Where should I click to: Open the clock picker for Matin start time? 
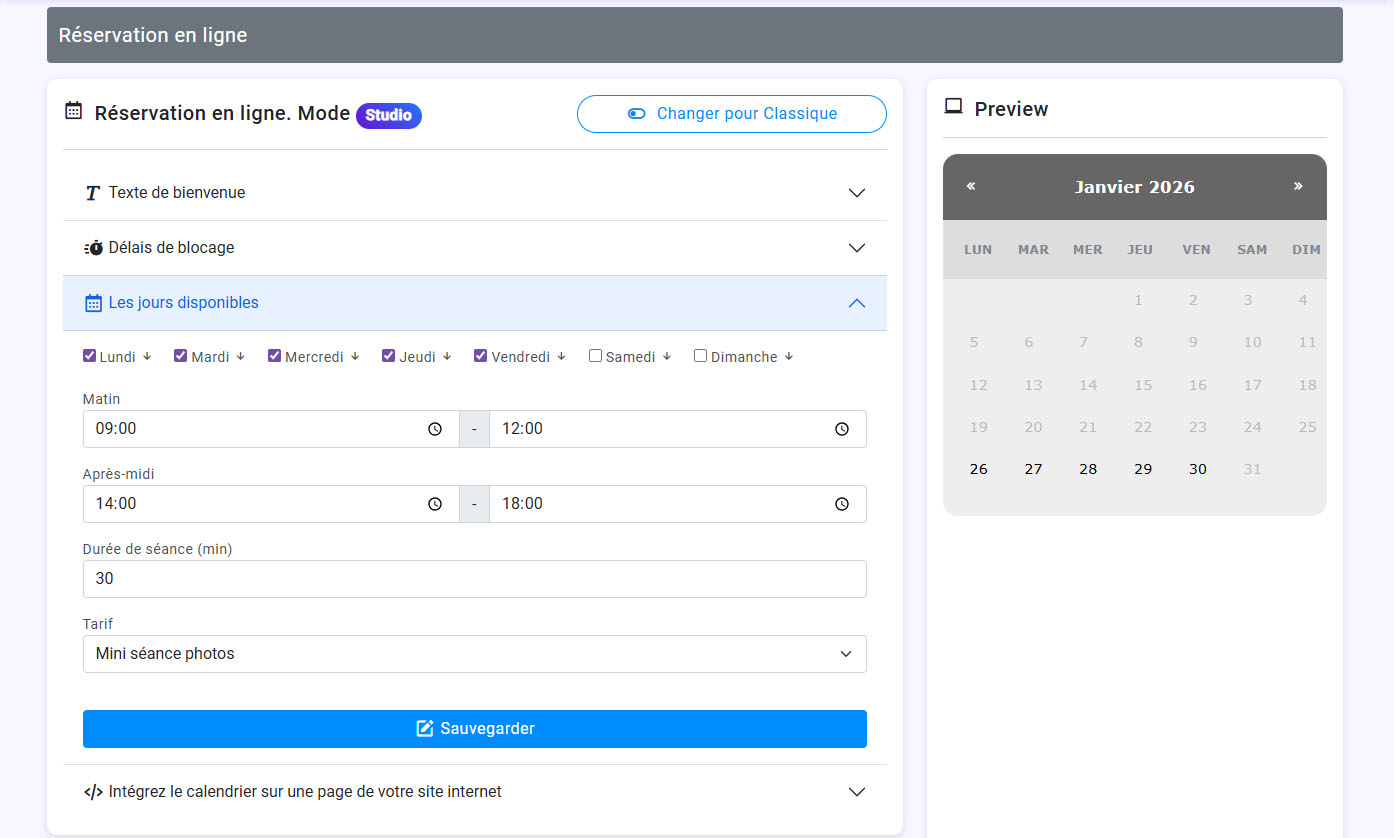[x=435, y=428]
